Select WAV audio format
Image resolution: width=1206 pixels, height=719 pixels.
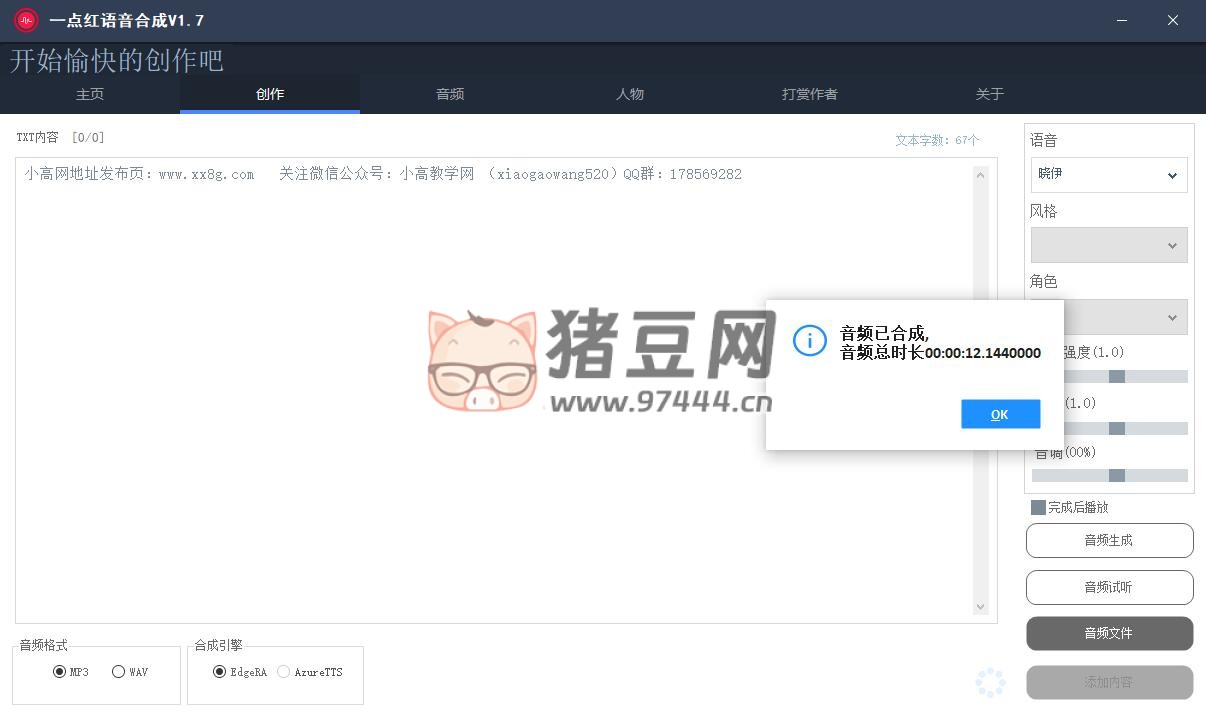tap(119, 672)
